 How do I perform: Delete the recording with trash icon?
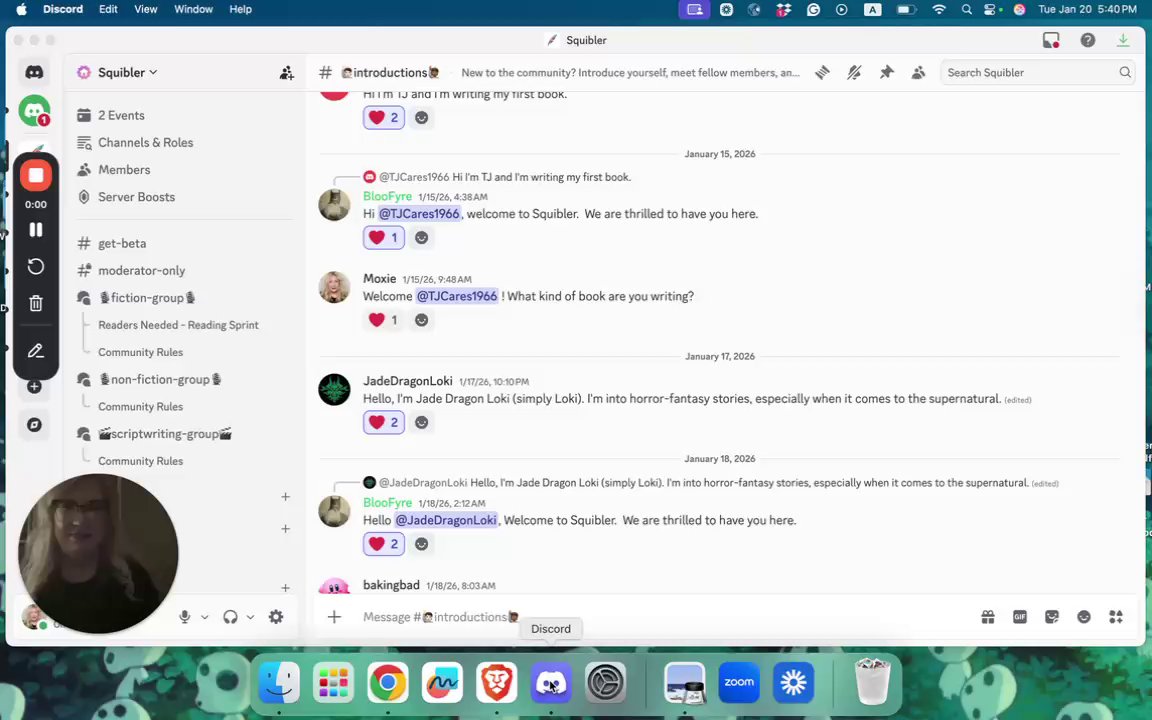tap(35, 303)
